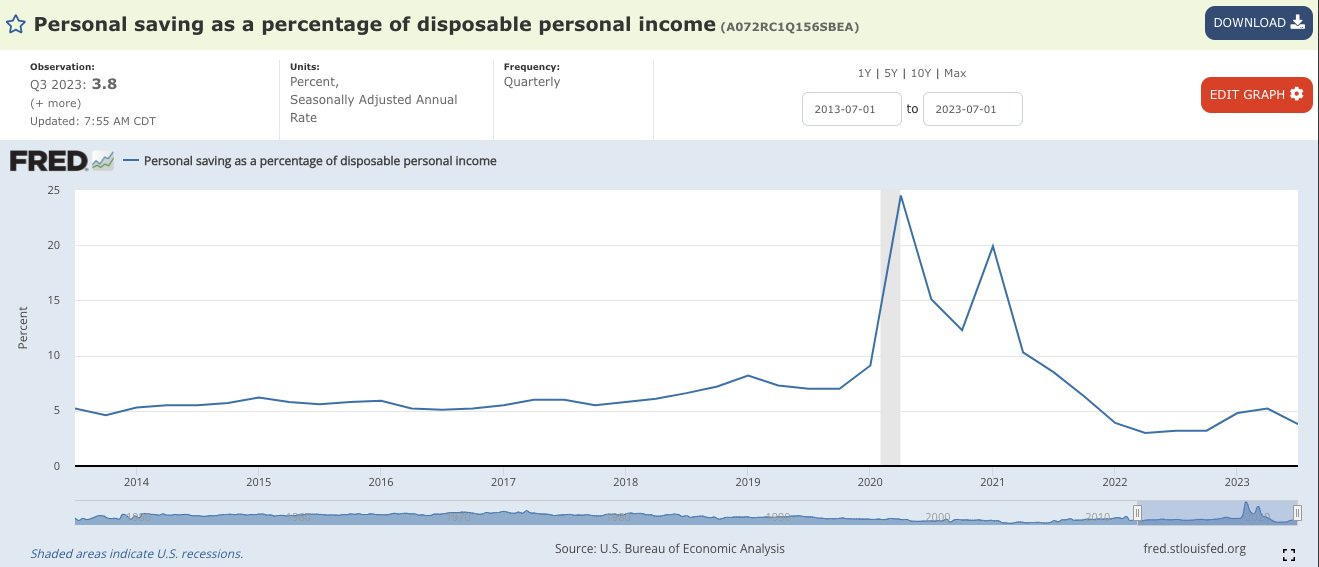Click the right handle of the range navigator
This screenshot has width=1319, height=567.
click(x=1297, y=513)
